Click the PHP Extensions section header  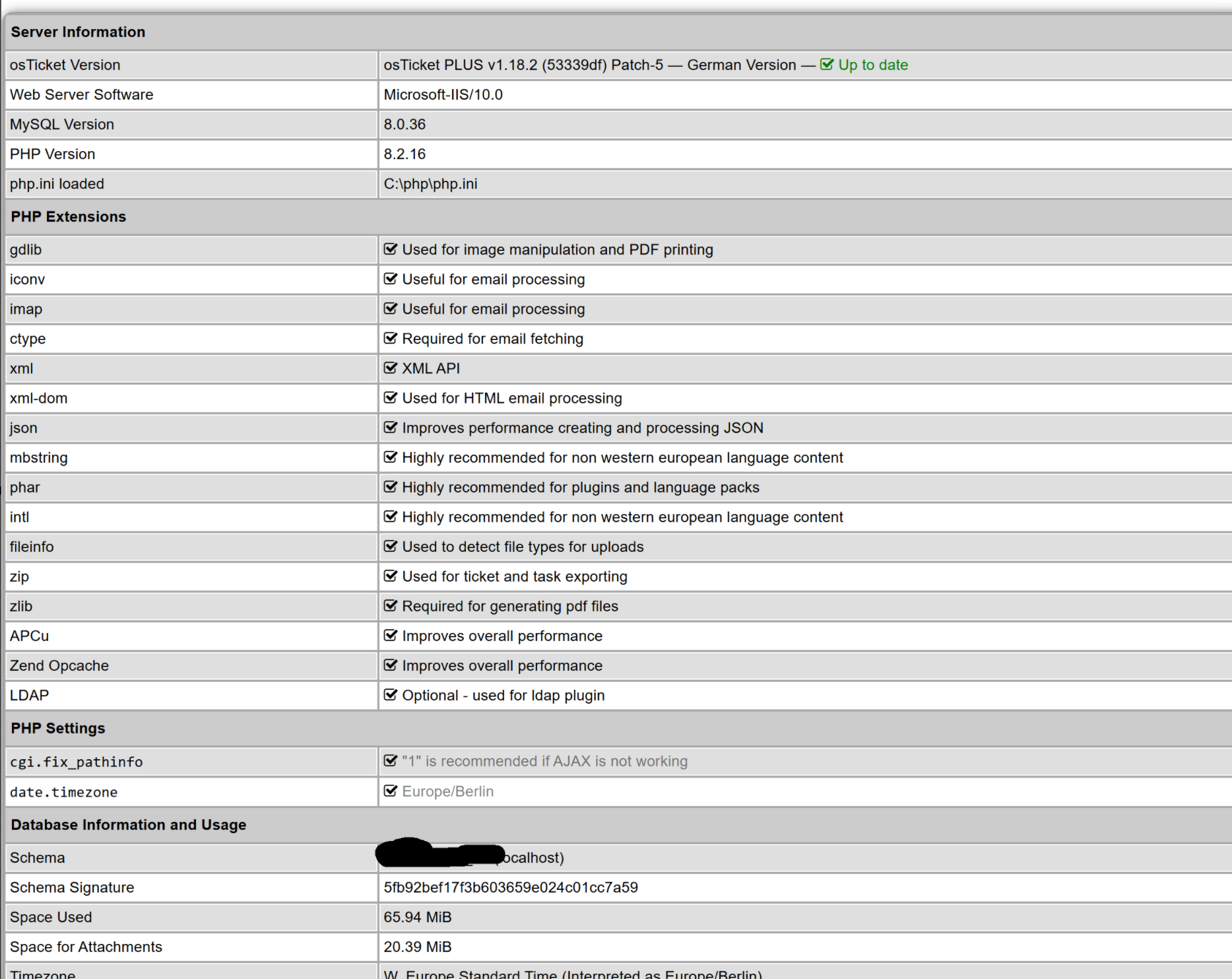(68, 217)
